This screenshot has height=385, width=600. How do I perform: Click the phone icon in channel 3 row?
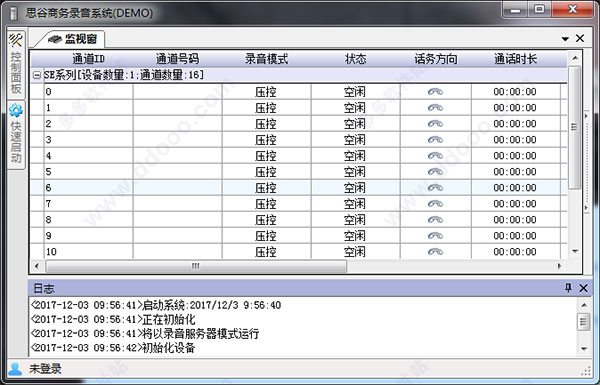click(435, 140)
